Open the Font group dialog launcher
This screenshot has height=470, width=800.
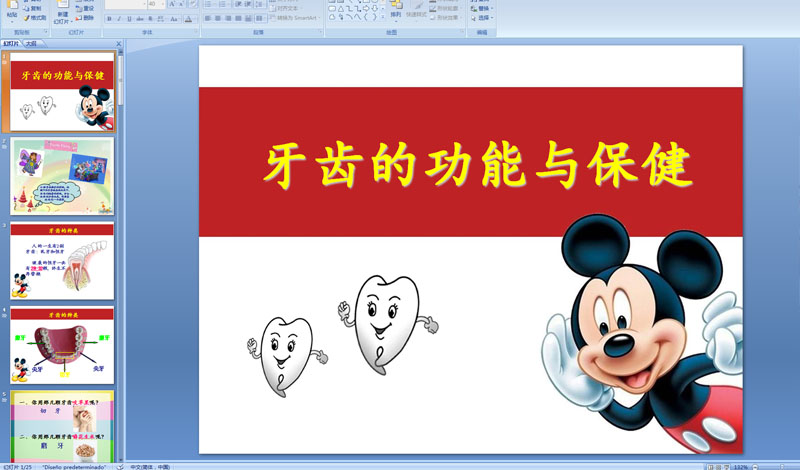tap(196, 32)
